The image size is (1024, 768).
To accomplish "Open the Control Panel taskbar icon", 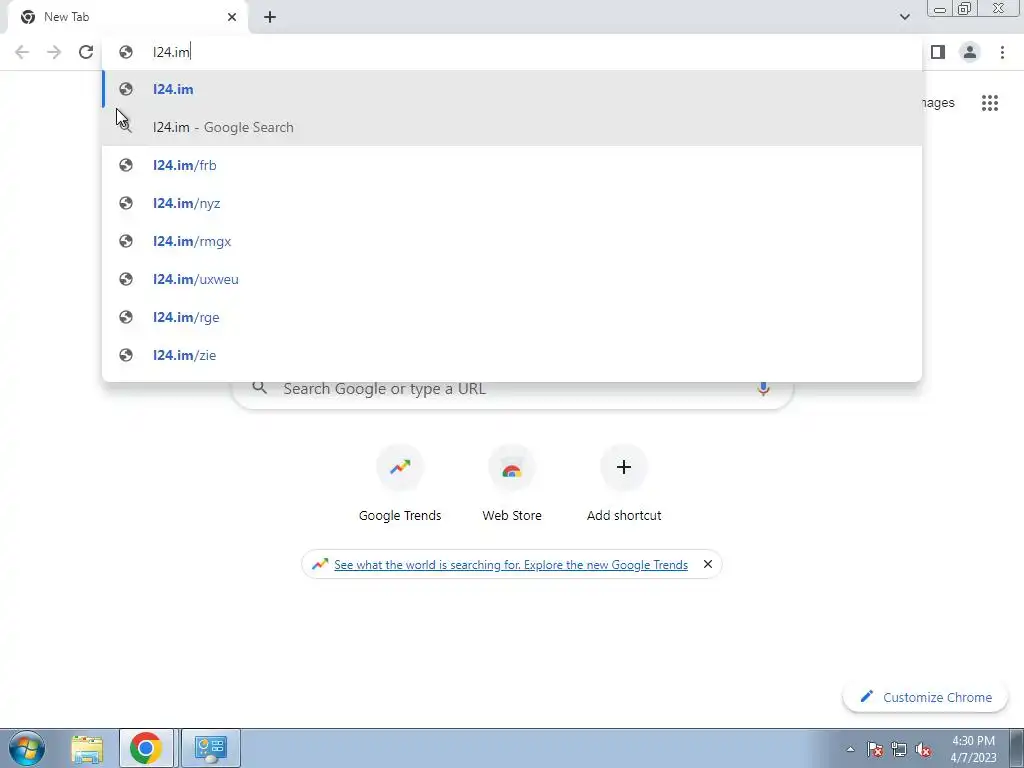I will pyautogui.click(x=210, y=748).
